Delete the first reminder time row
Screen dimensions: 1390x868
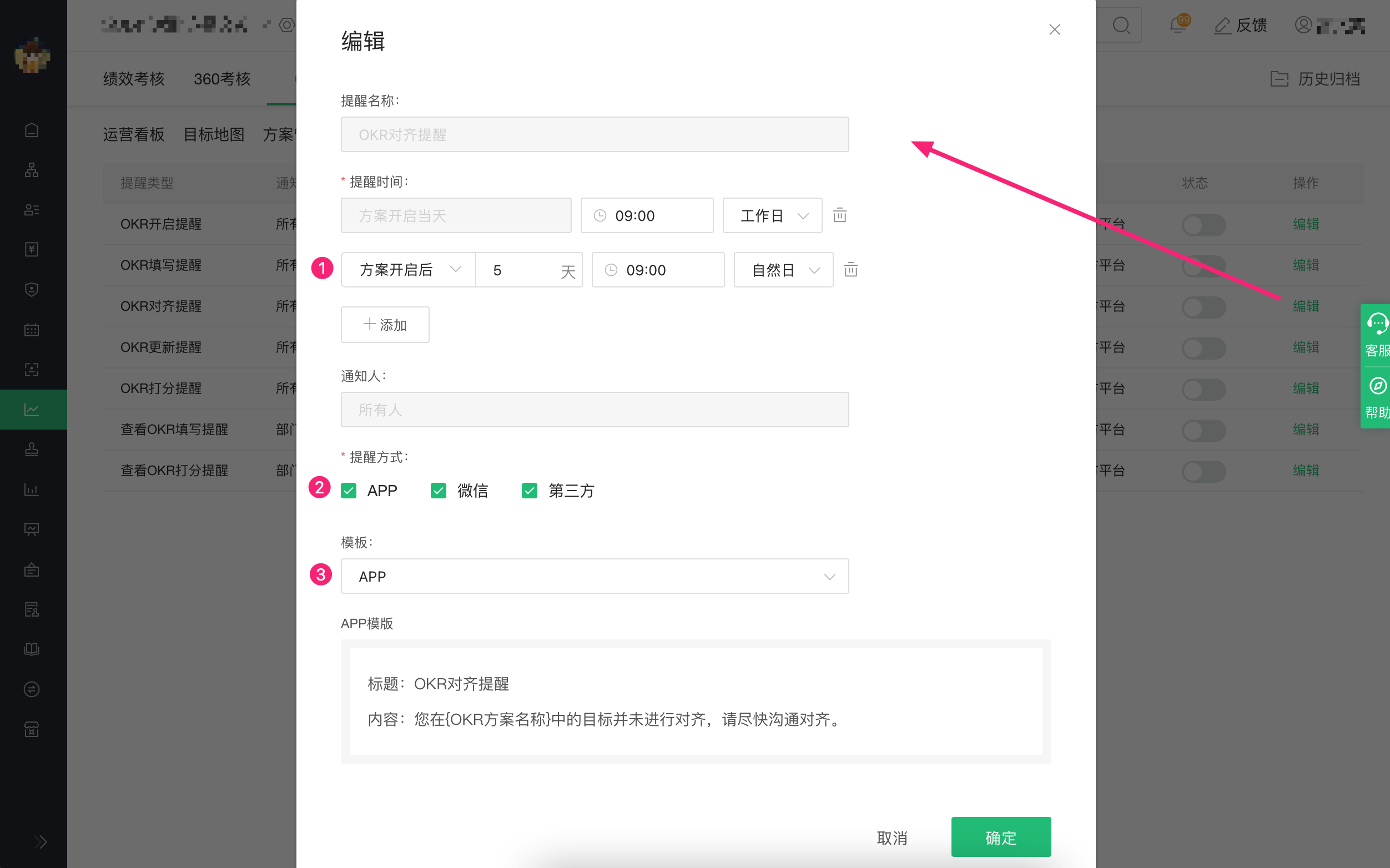839,215
